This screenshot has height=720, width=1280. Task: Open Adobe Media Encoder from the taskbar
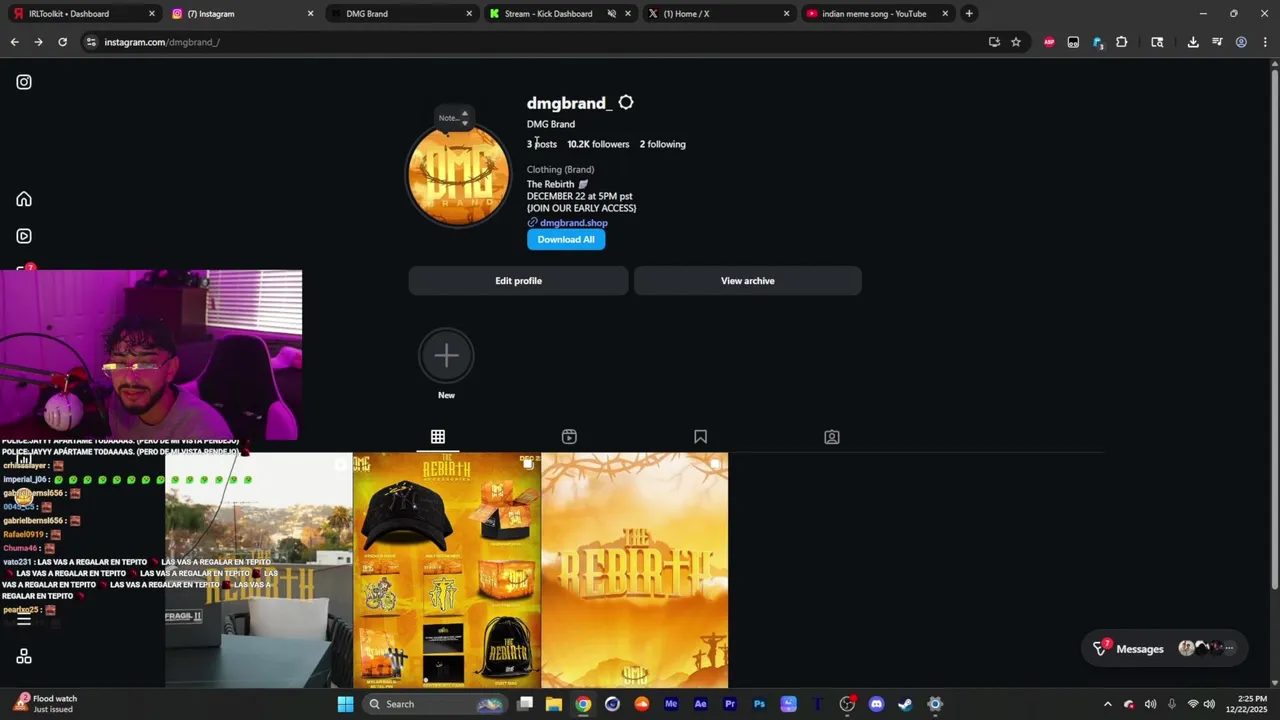tap(671, 704)
